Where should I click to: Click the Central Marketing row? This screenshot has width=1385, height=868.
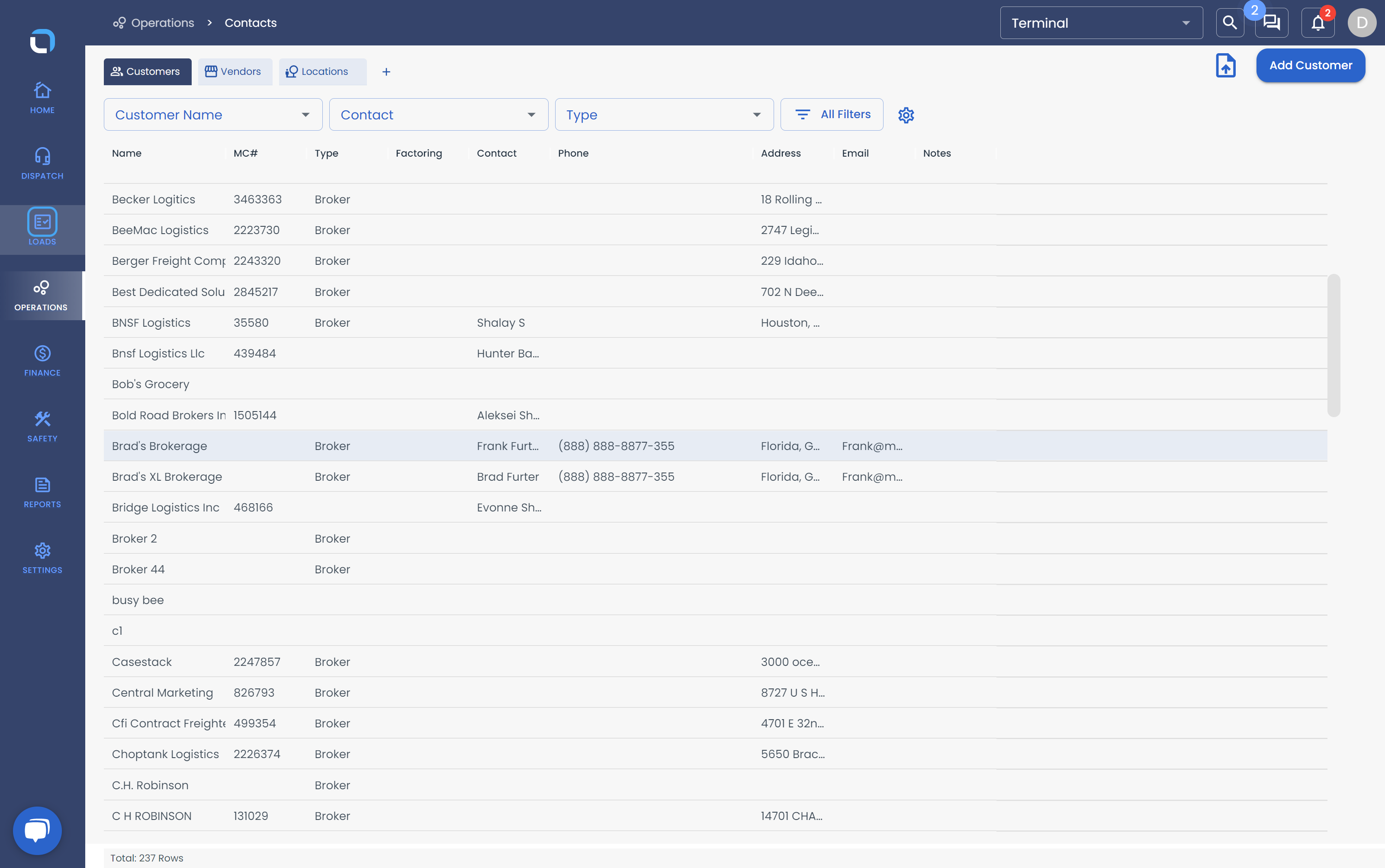pos(715,693)
